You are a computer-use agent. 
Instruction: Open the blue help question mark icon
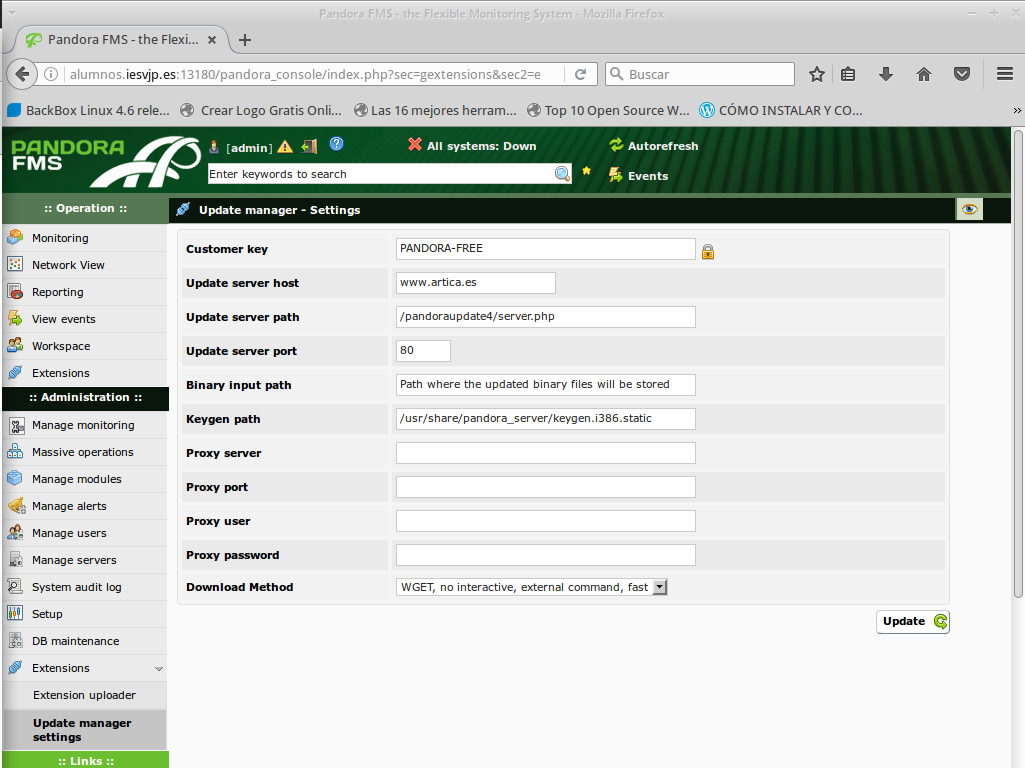click(336, 144)
